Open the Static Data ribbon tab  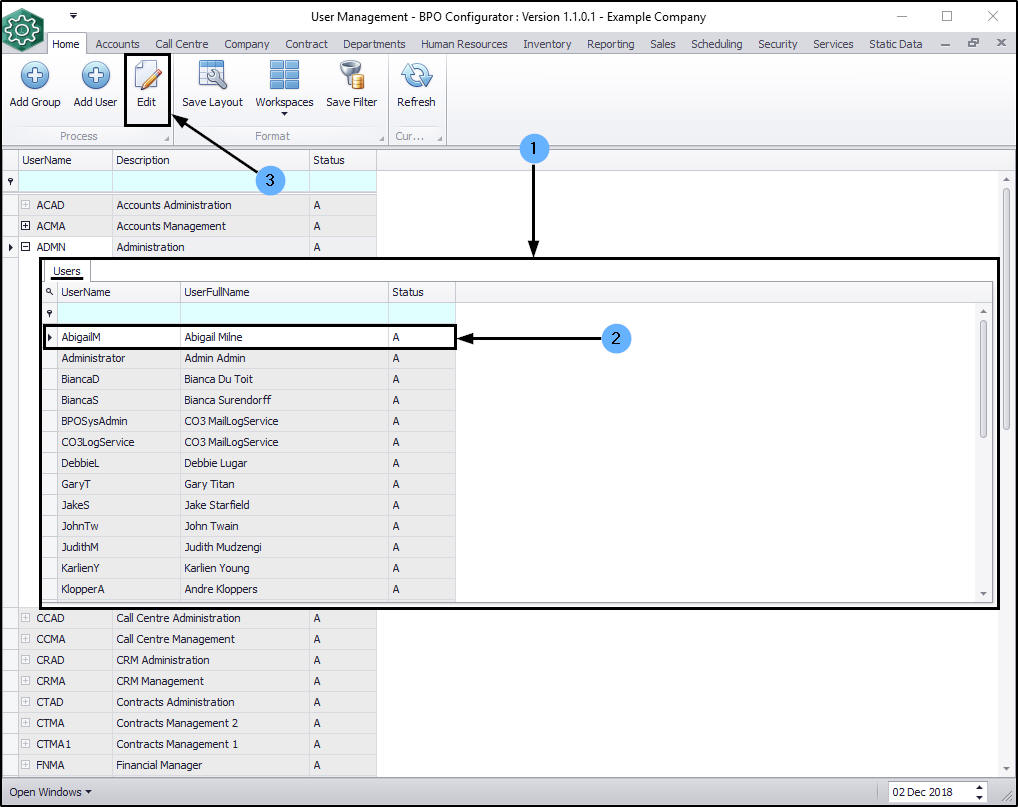895,43
